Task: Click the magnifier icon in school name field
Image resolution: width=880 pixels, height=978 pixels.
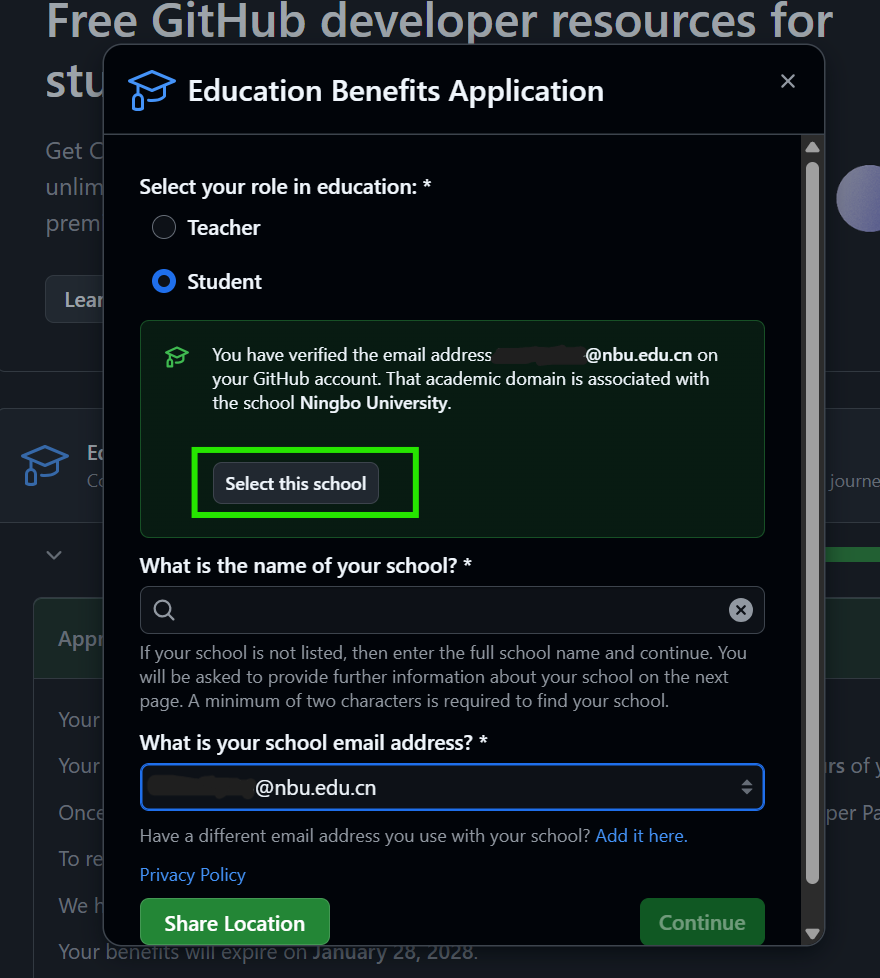Action: 164,610
